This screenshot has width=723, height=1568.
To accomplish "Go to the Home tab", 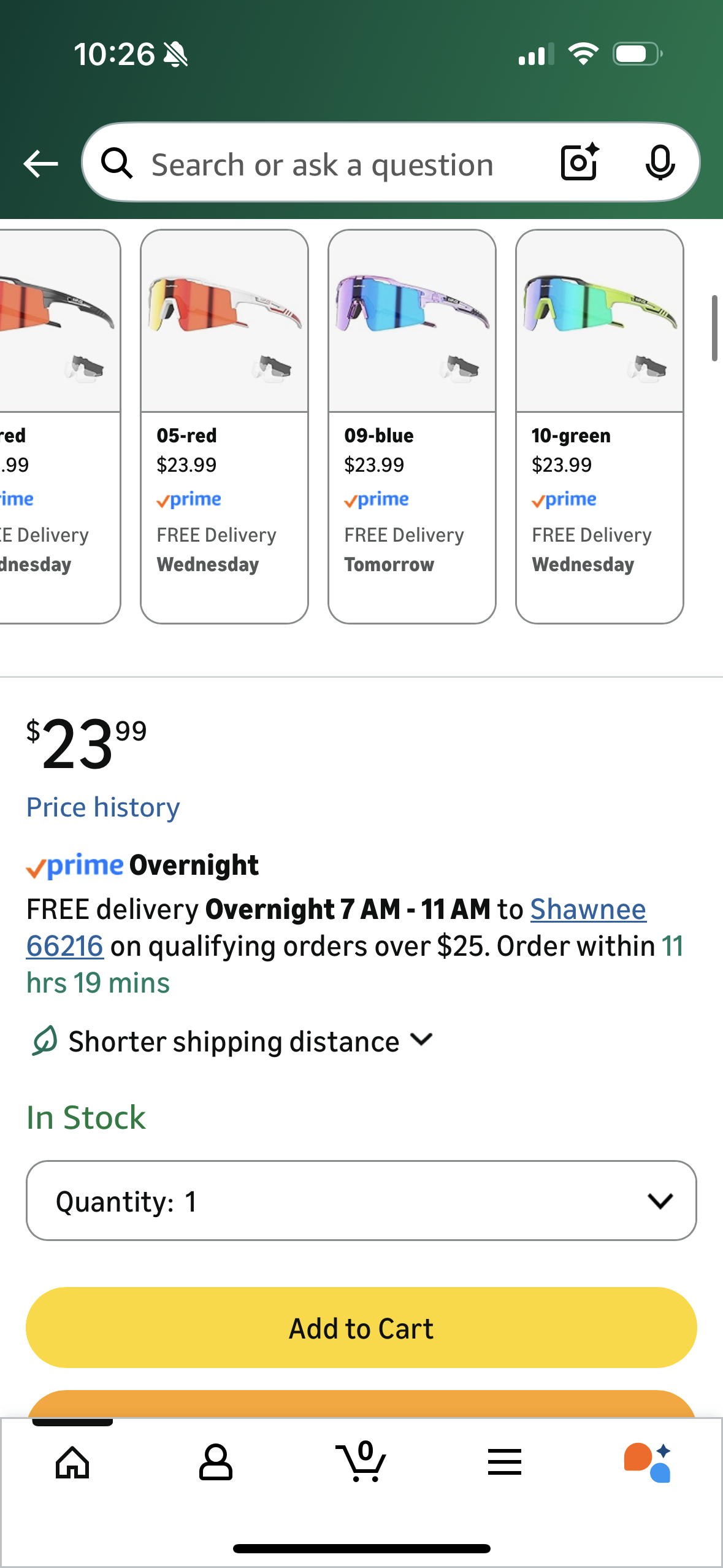I will pyautogui.click(x=72, y=1462).
